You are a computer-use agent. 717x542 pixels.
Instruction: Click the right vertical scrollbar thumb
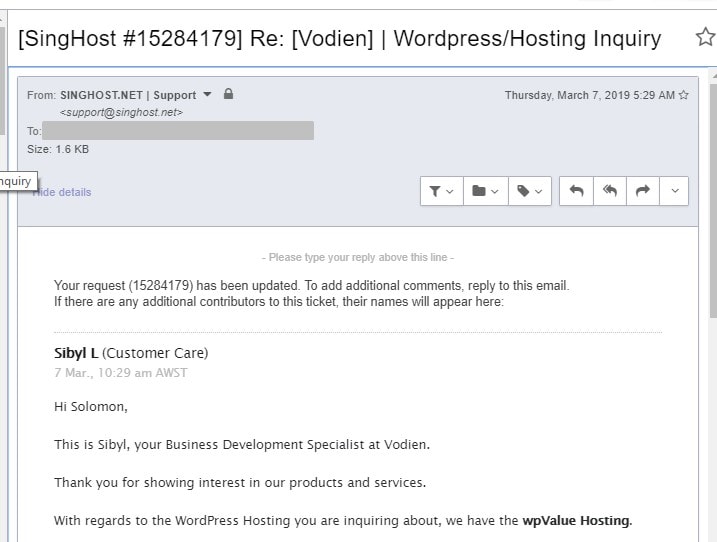(x=713, y=199)
